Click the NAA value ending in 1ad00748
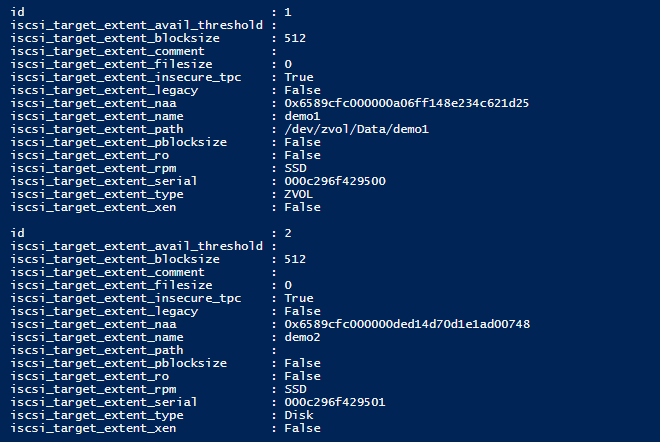The image size is (660, 442). point(406,324)
